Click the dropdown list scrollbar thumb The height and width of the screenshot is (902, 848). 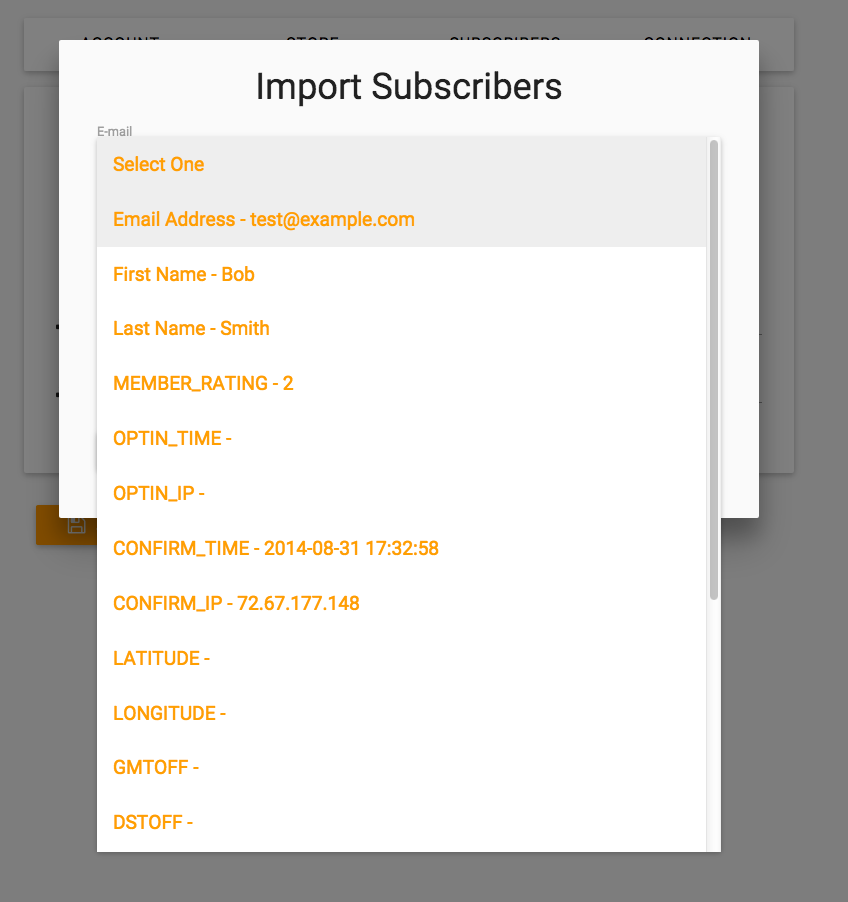pyautogui.click(x=713, y=370)
